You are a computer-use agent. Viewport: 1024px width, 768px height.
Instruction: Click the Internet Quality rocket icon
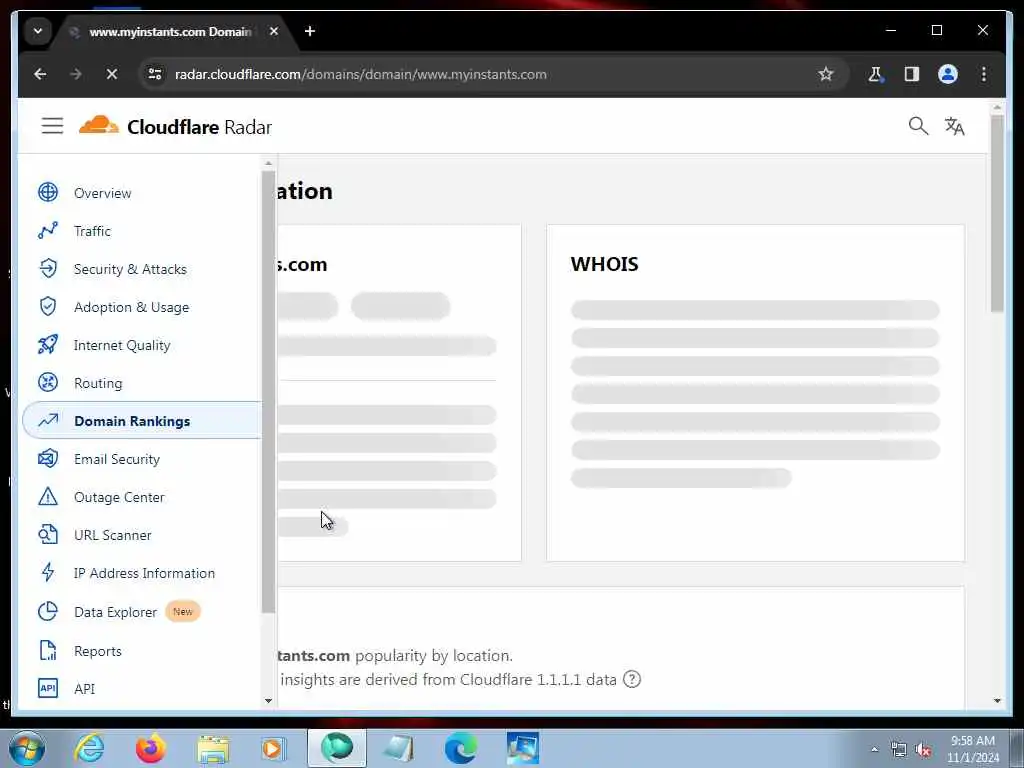(x=48, y=344)
